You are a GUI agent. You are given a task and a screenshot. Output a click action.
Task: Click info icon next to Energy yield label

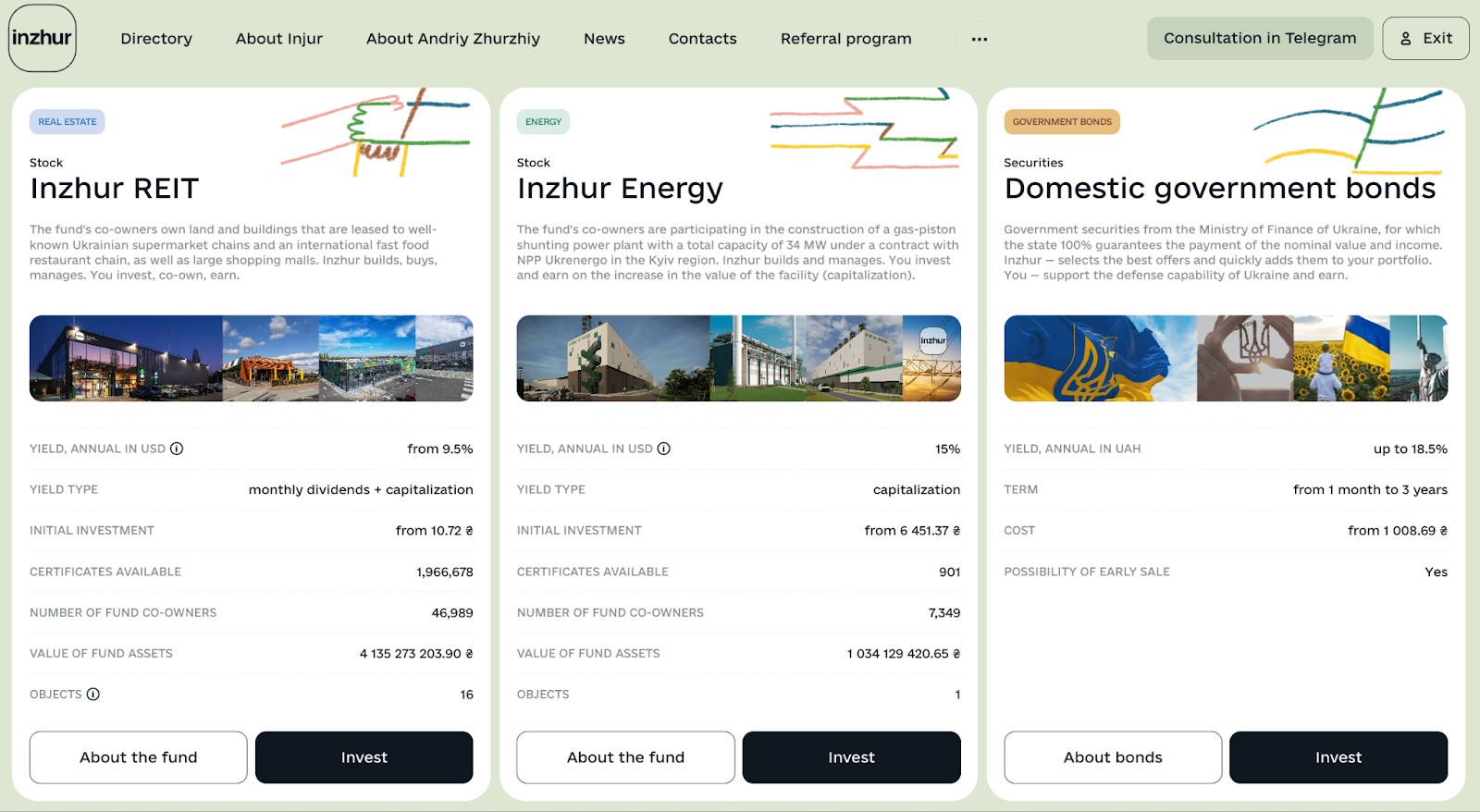point(664,449)
